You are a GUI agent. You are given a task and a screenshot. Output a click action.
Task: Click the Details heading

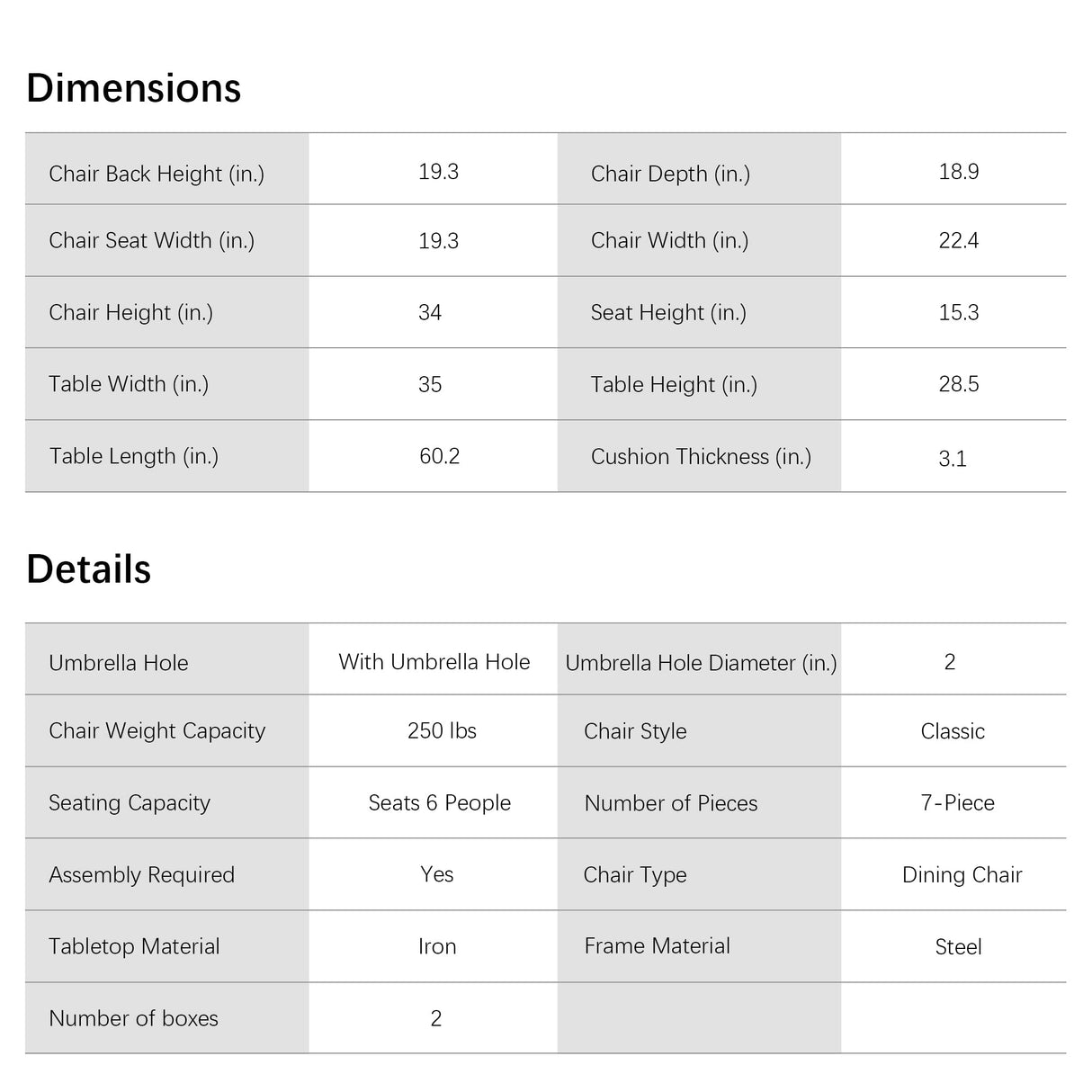pos(89,569)
